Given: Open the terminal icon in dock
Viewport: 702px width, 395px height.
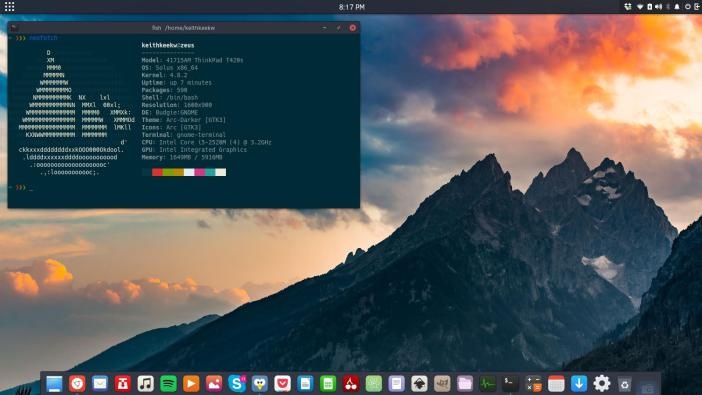Looking at the screenshot, I should (510, 384).
